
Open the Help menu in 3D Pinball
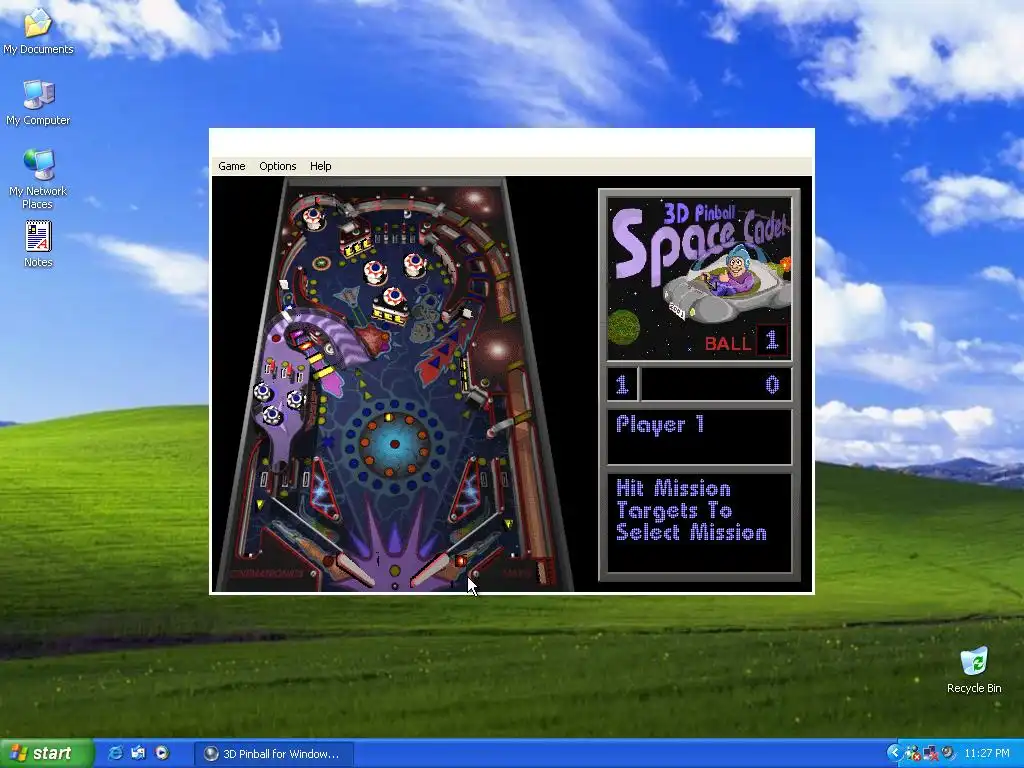coord(320,166)
